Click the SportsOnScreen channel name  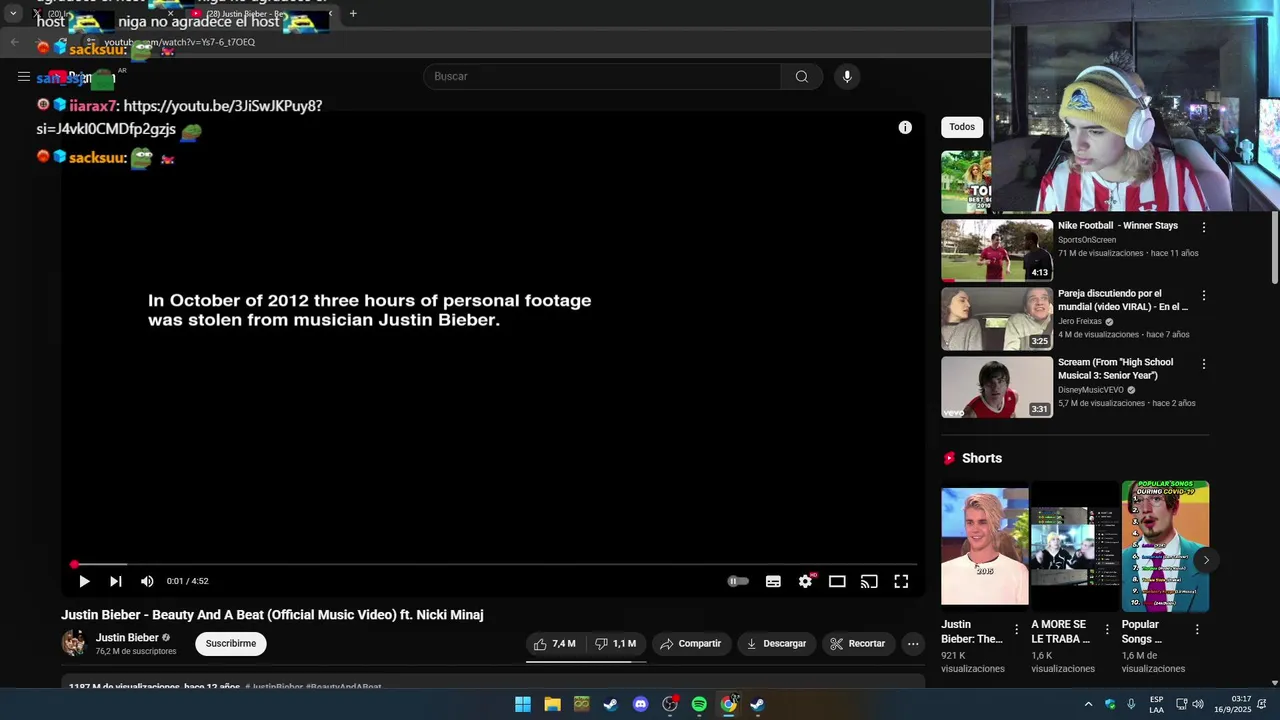pyautogui.click(x=1087, y=240)
